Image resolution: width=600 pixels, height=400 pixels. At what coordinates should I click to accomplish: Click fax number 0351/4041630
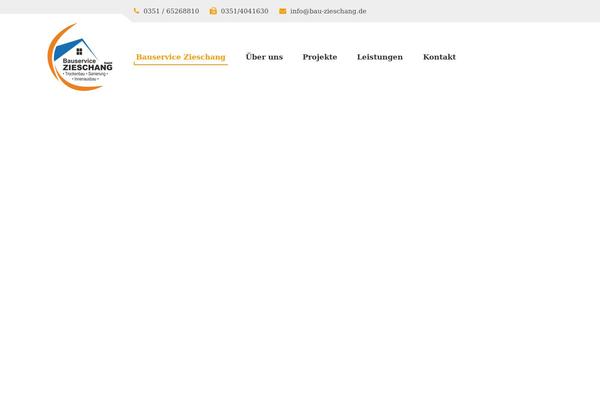click(245, 11)
